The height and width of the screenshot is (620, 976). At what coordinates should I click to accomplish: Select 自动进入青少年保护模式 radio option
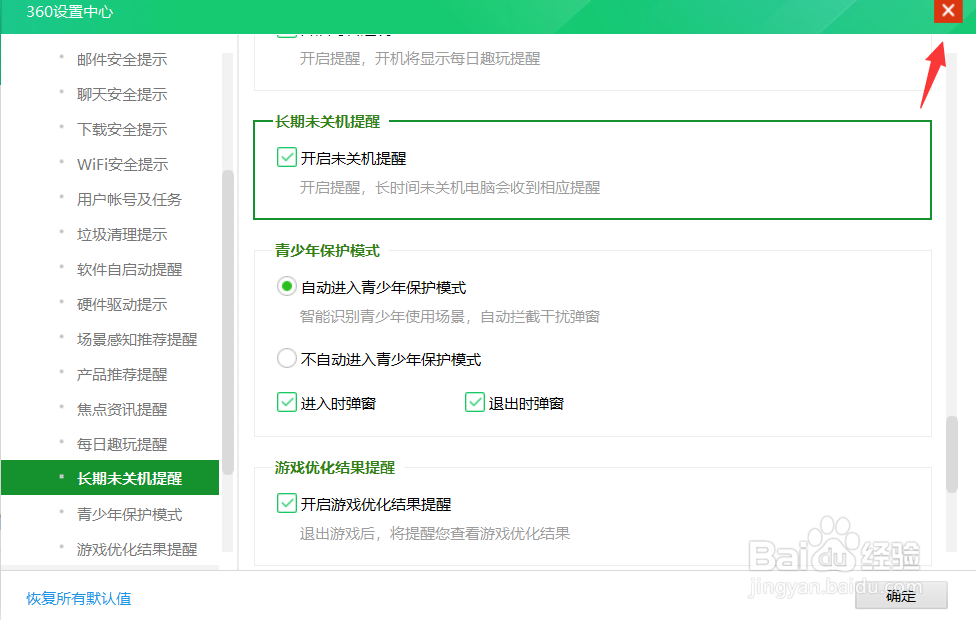click(287, 286)
